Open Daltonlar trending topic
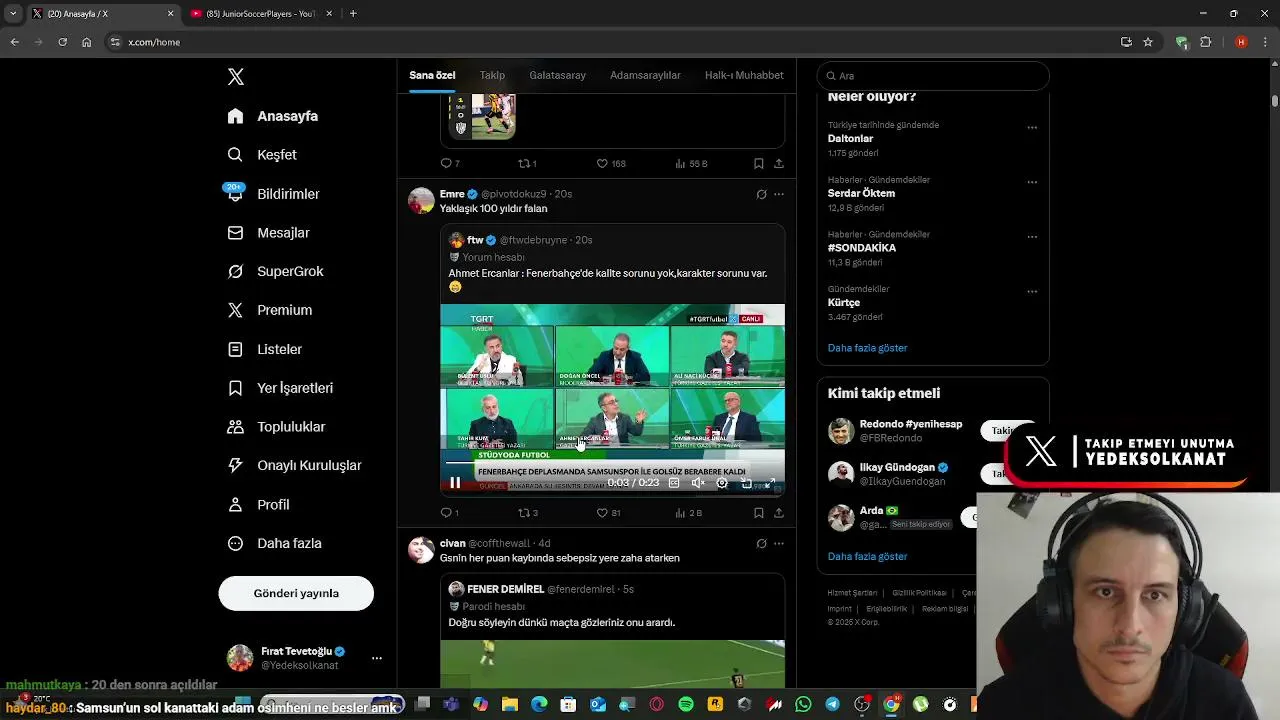Image resolution: width=1280 pixels, height=720 pixels. click(x=850, y=139)
